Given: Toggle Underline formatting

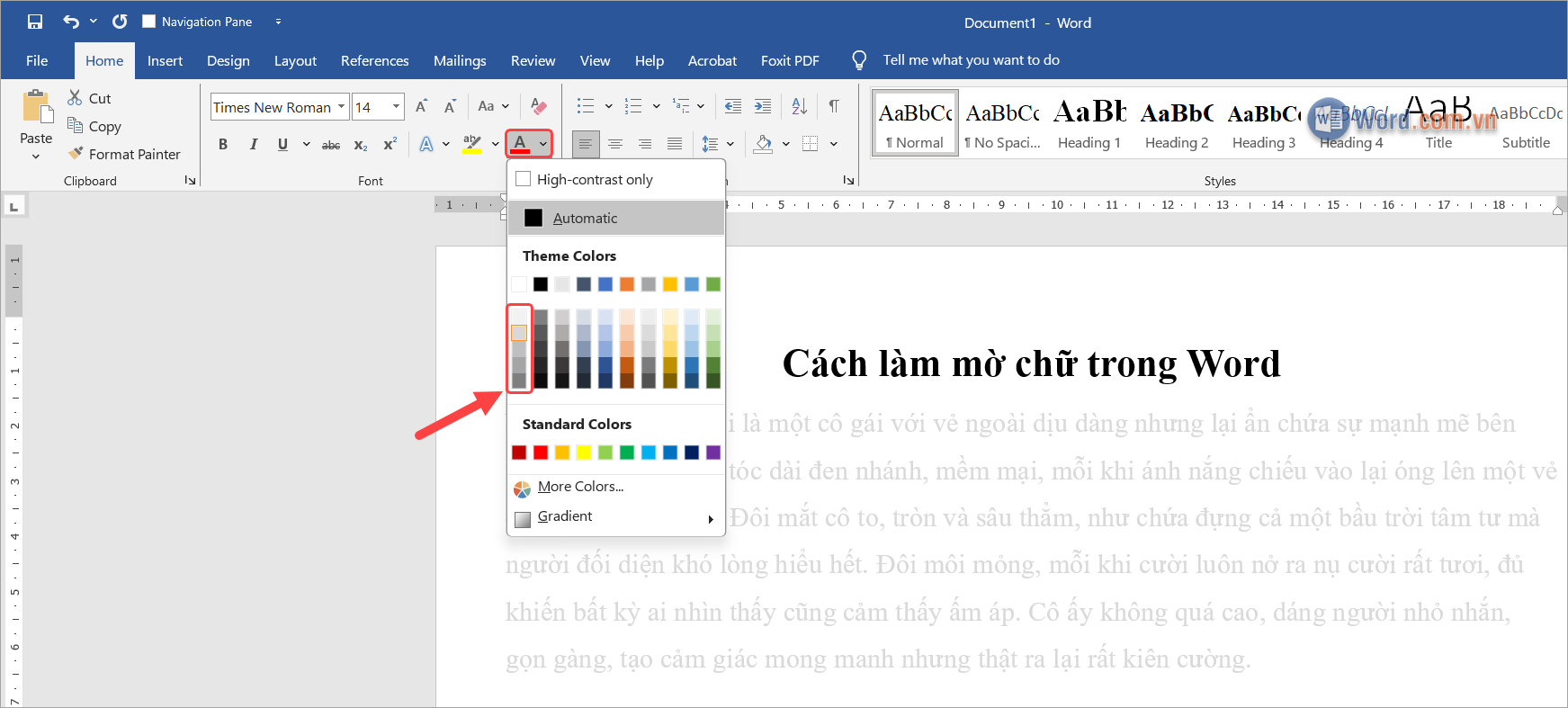Looking at the screenshot, I should tap(282, 144).
